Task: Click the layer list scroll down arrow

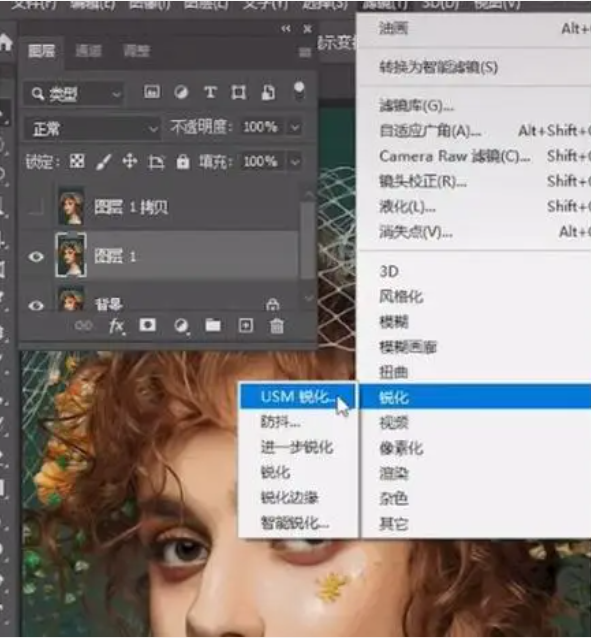Action: point(309,299)
